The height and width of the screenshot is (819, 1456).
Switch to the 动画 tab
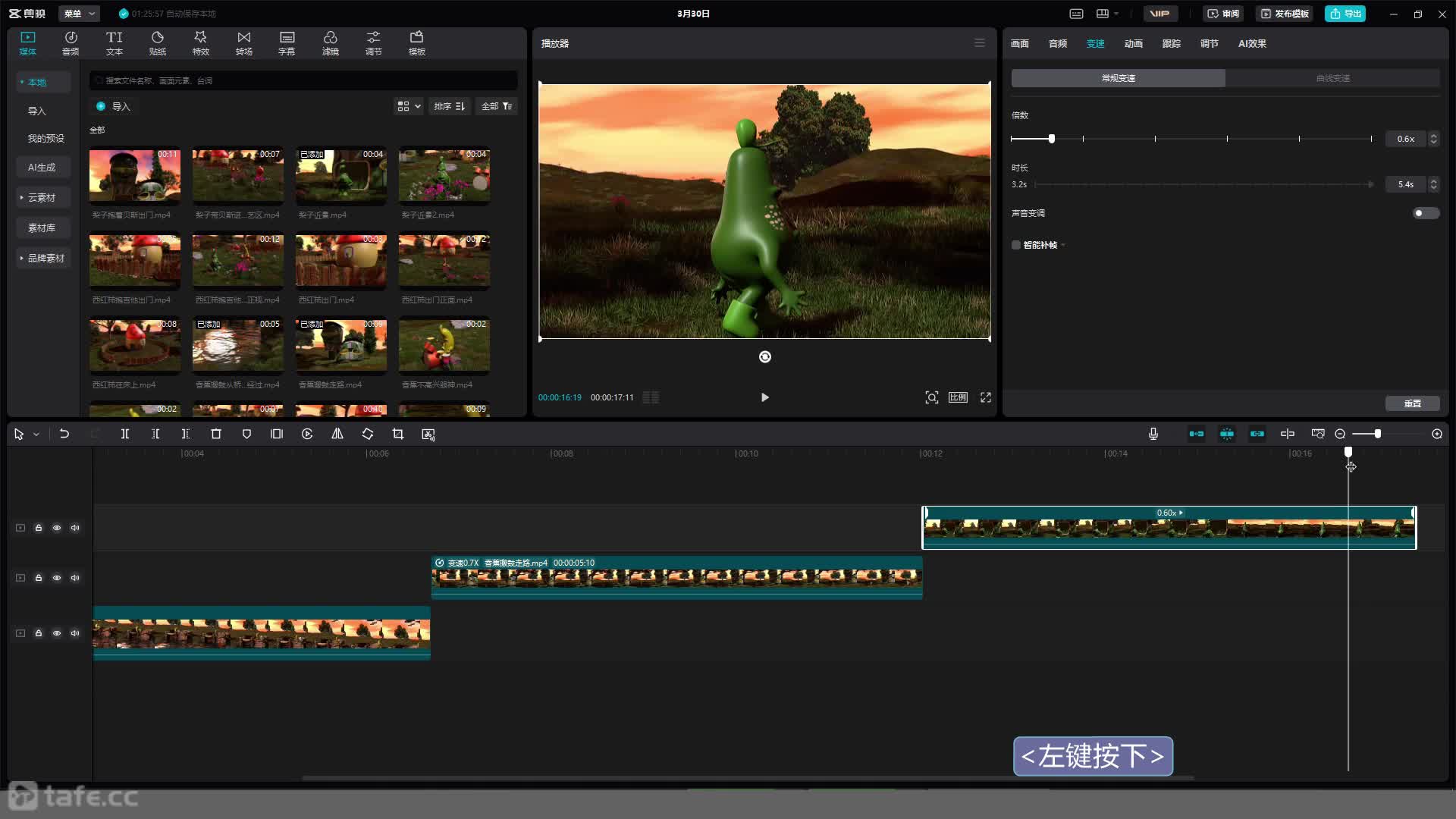coord(1134,43)
